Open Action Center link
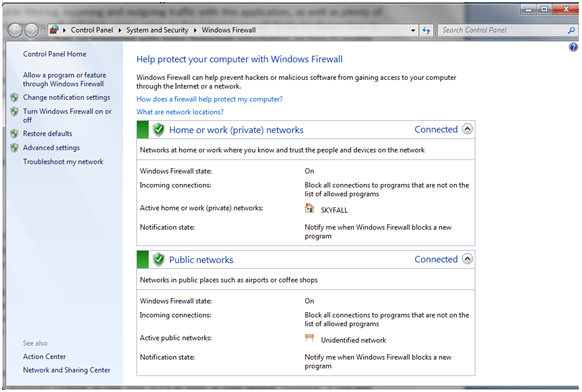Image resolution: width=582 pixels, height=392 pixels. (x=44, y=356)
